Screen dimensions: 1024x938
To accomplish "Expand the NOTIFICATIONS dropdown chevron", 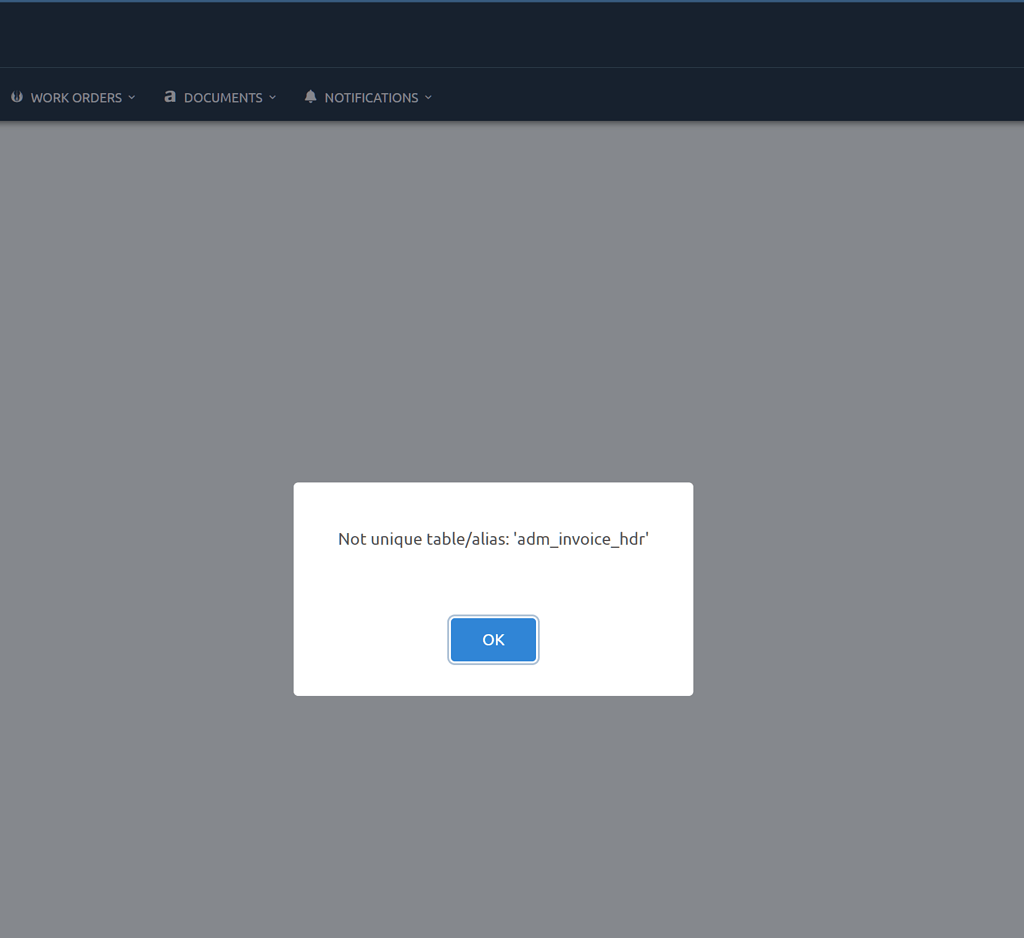I will (x=429, y=98).
